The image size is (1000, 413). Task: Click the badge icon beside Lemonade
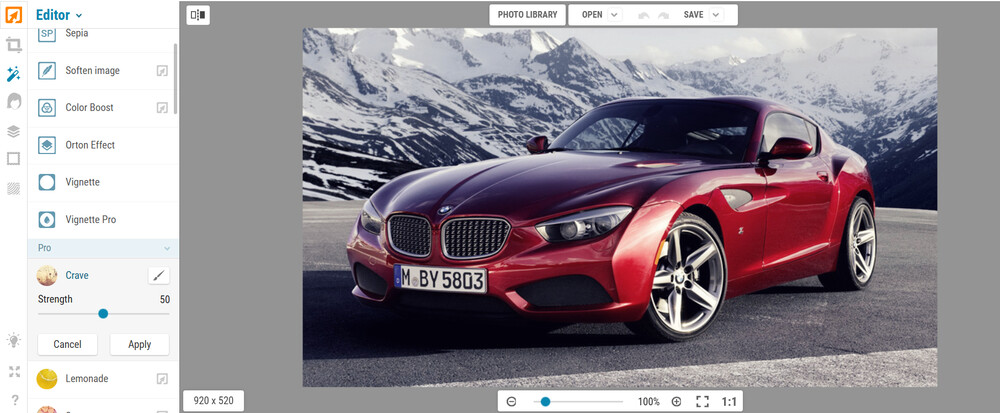pos(162,379)
